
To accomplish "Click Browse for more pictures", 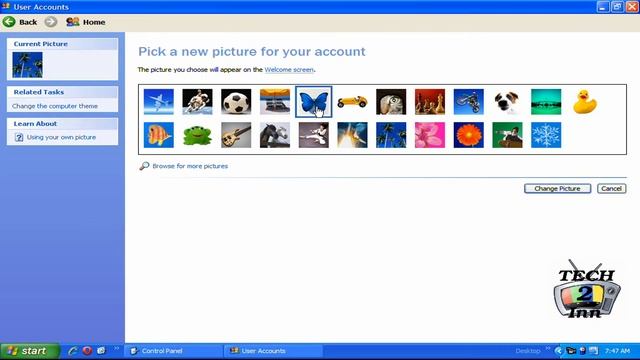I will point(190,166).
